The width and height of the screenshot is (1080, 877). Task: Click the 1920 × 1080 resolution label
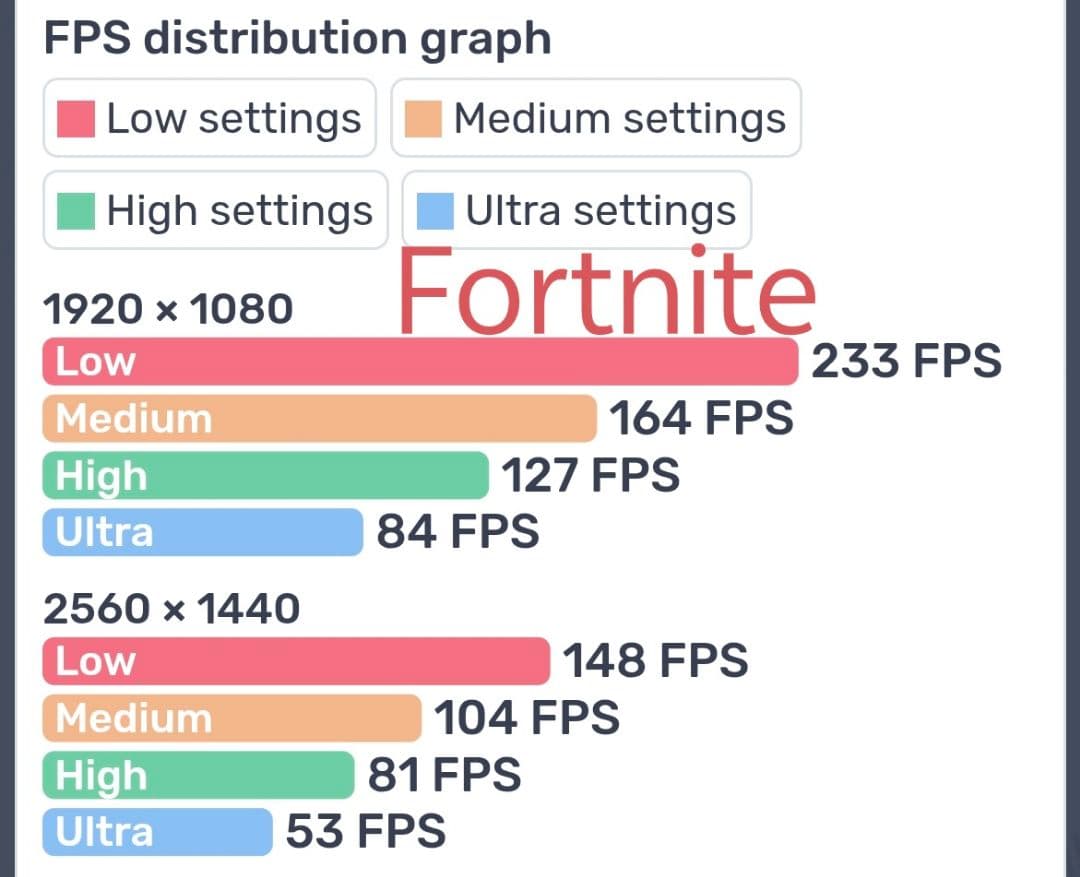coord(168,309)
